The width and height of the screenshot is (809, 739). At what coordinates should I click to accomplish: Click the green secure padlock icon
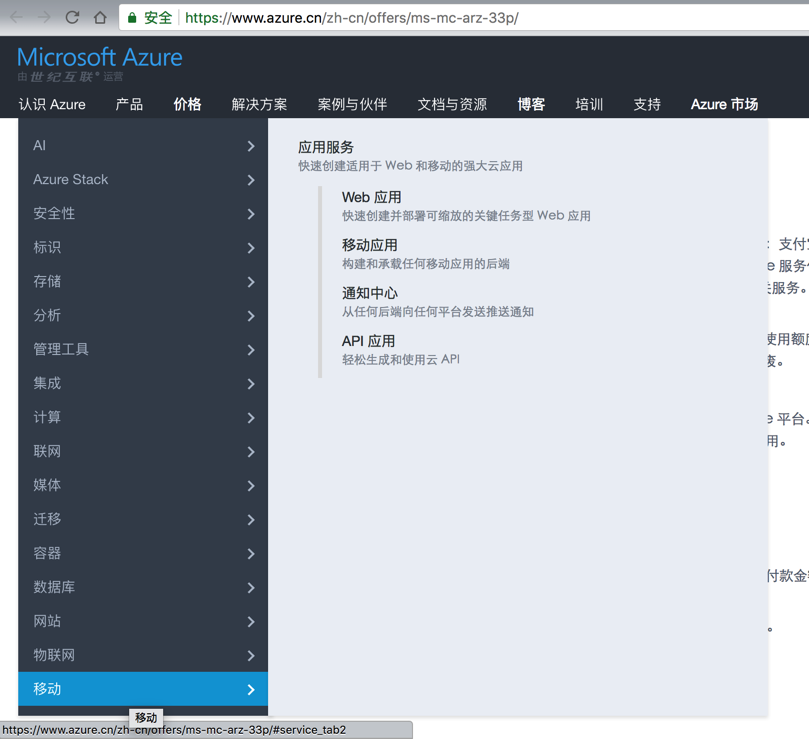(x=132, y=18)
